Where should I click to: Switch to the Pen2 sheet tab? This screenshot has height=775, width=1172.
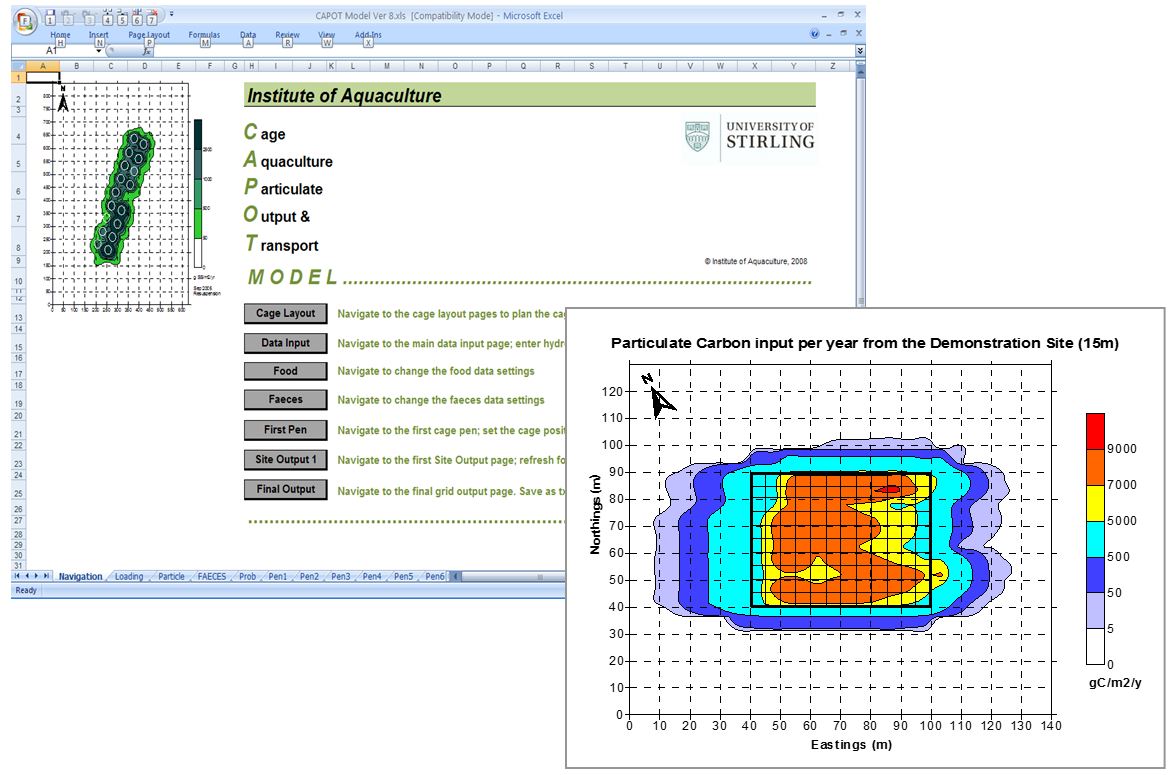pos(309,576)
